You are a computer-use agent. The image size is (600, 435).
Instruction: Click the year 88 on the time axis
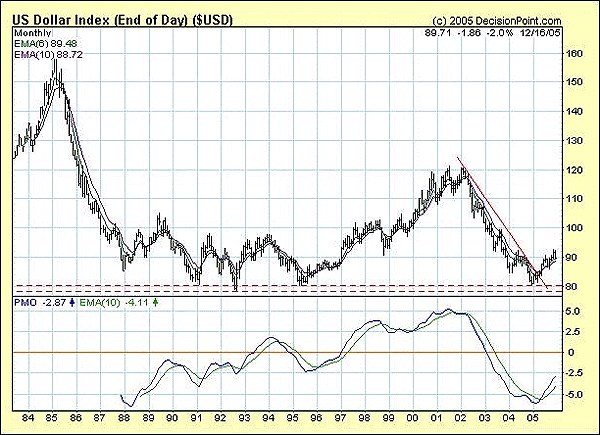(124, 417)
